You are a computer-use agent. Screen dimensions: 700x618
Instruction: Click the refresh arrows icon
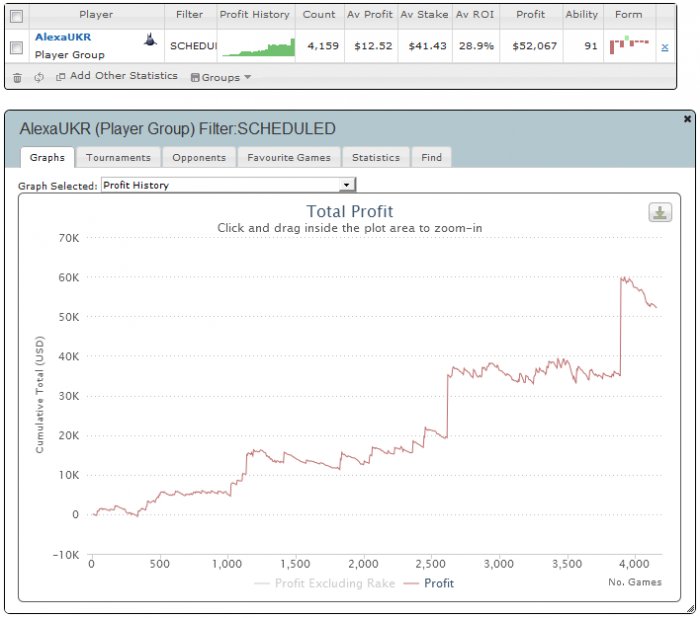(39, 77)
